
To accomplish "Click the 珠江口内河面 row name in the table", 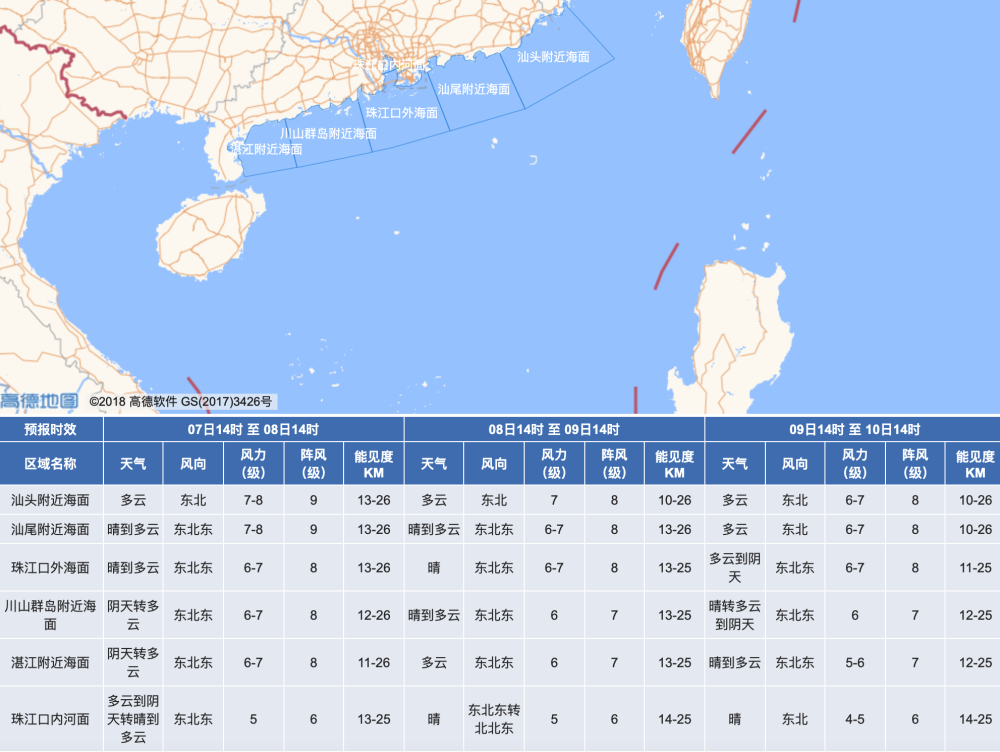I will point(51,718).
